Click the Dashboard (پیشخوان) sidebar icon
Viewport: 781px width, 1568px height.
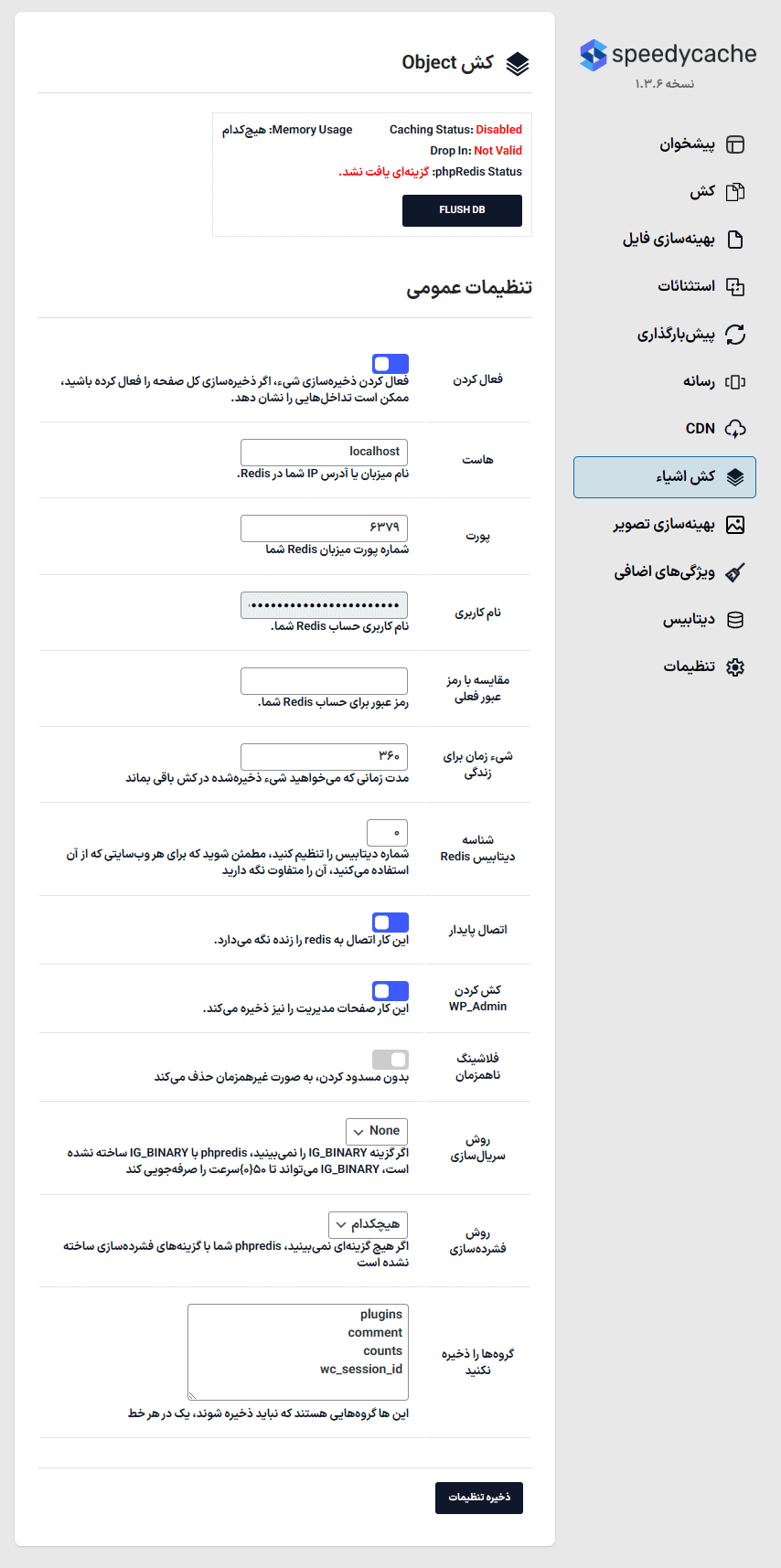[734, 144]
